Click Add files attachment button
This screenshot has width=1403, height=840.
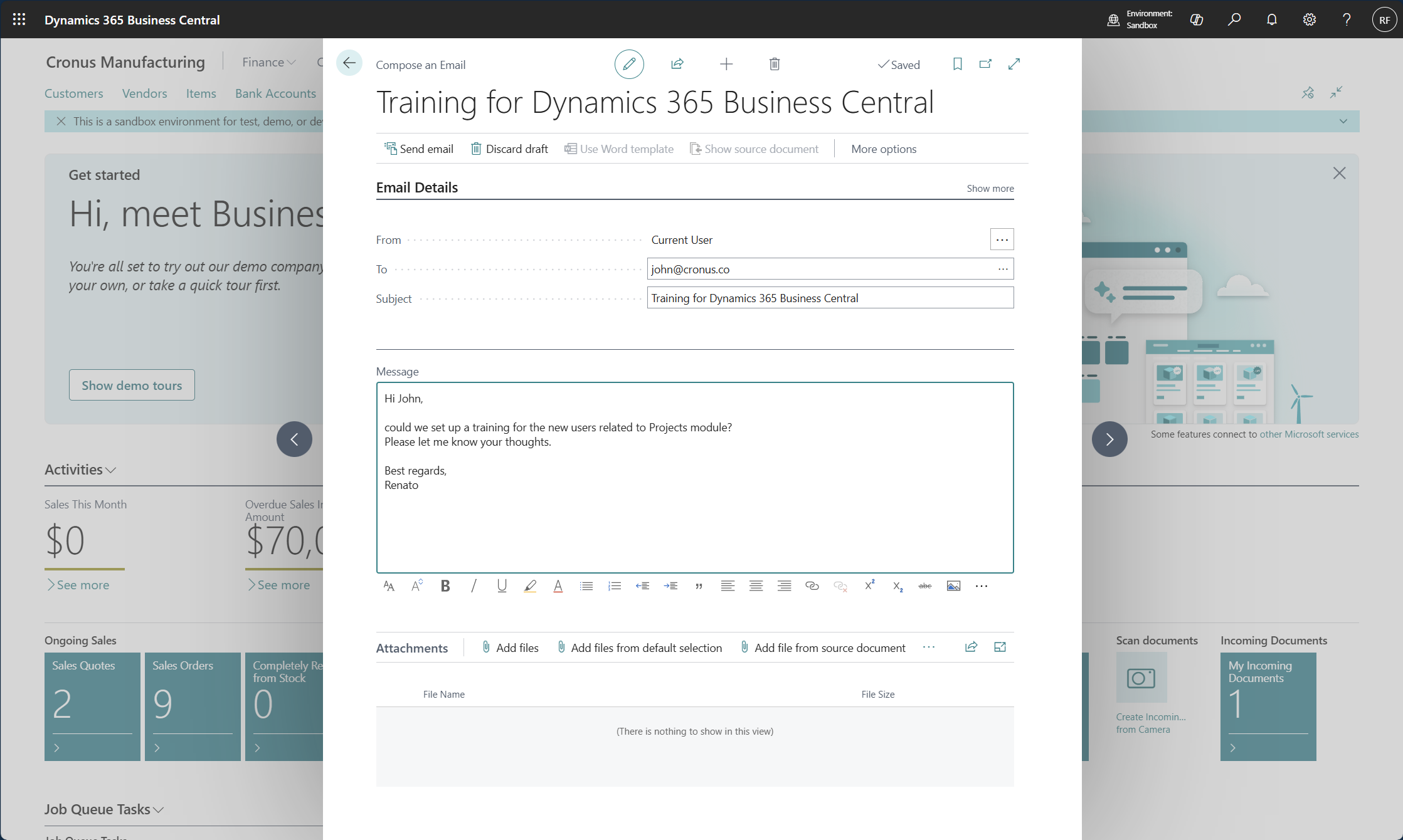tap(511, 648)
